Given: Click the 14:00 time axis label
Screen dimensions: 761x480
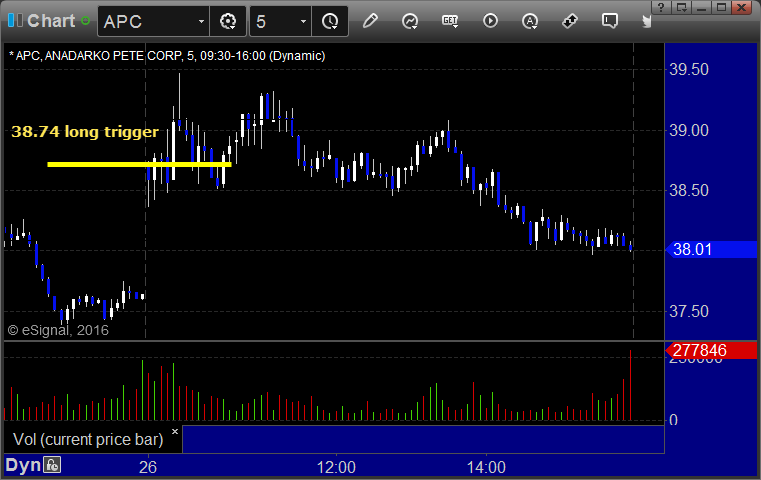Looking at the screenshot, I should tap(486, 467).
